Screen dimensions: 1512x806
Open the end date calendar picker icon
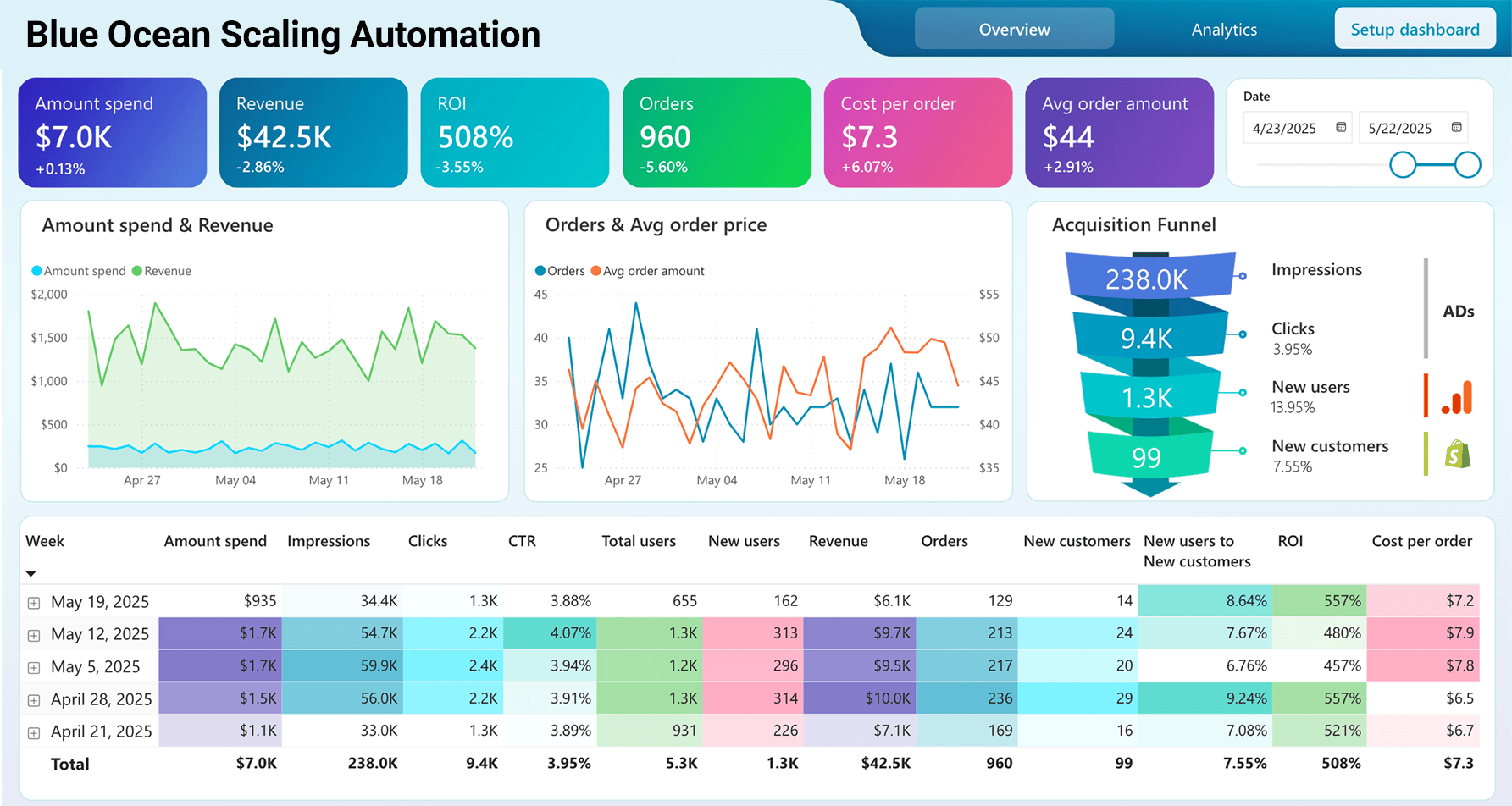(1456, 127)
